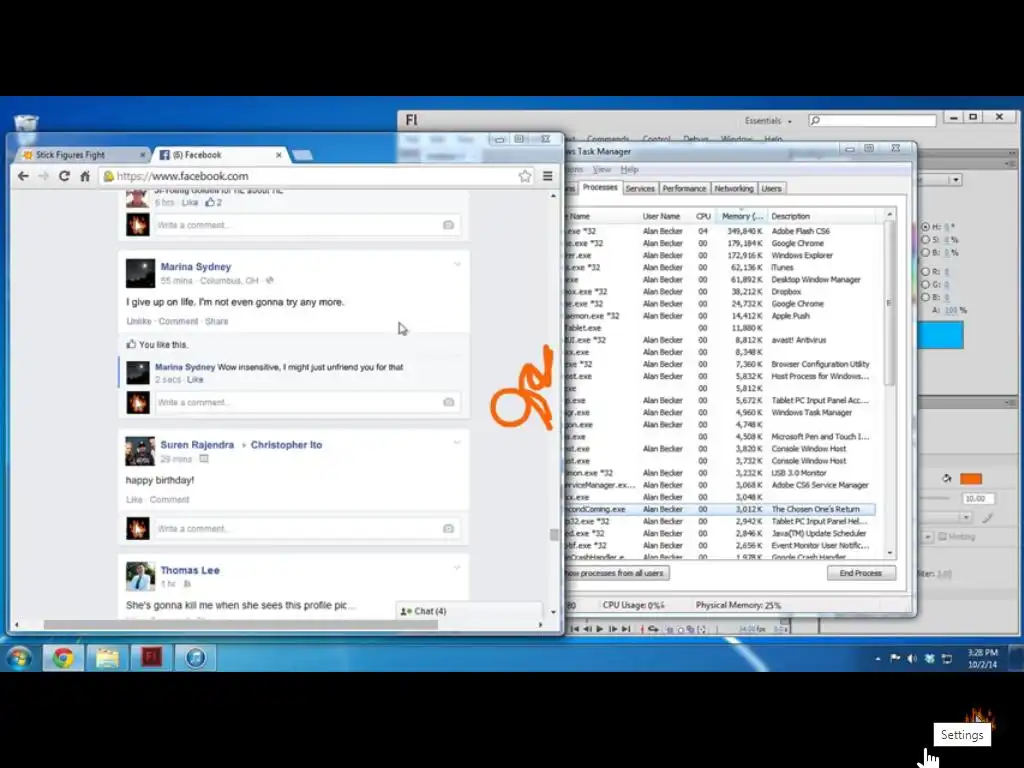Bookmark page with the star icon
The image size is (1024, 768).
(x=524, y=176)
